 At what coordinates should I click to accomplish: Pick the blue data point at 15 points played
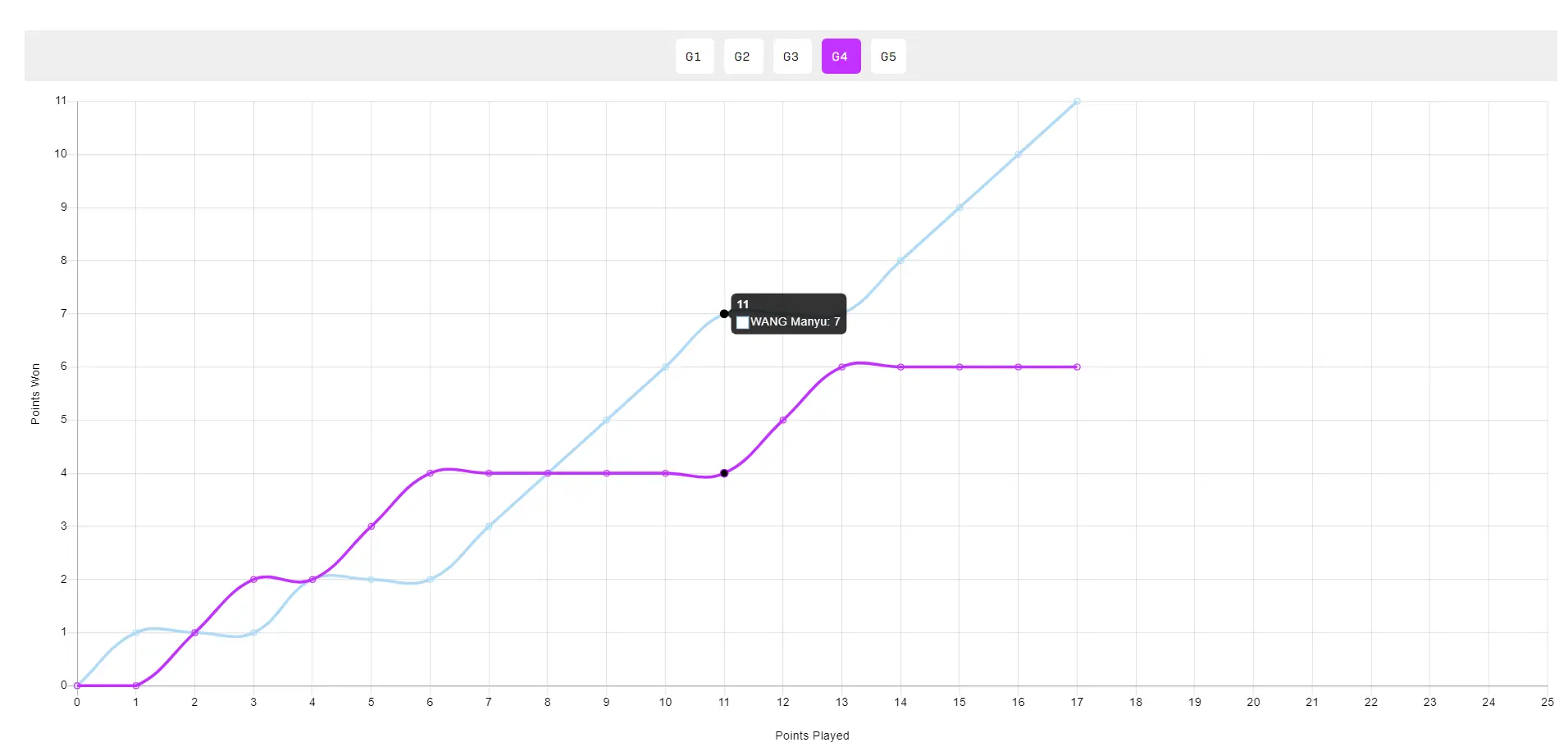(959, 207)
